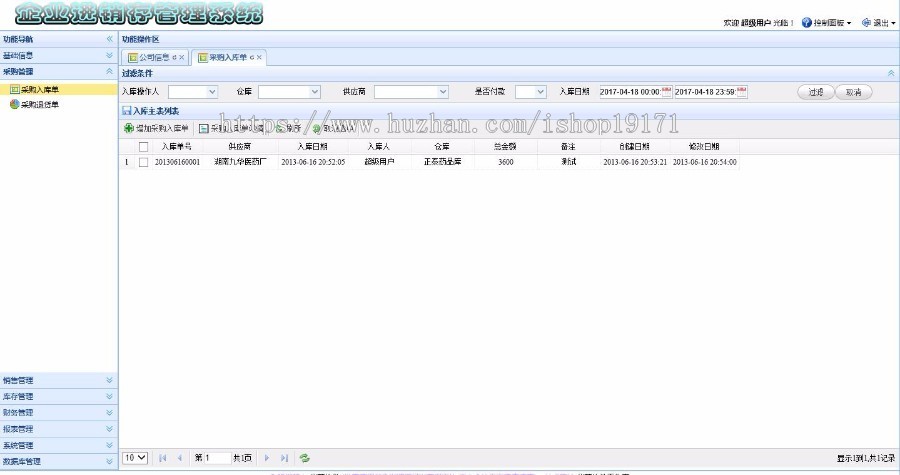The height and width of the screenshot is (475, 900).
Task: Sort by the 入库日期 column header
Action: pos(313,147)
